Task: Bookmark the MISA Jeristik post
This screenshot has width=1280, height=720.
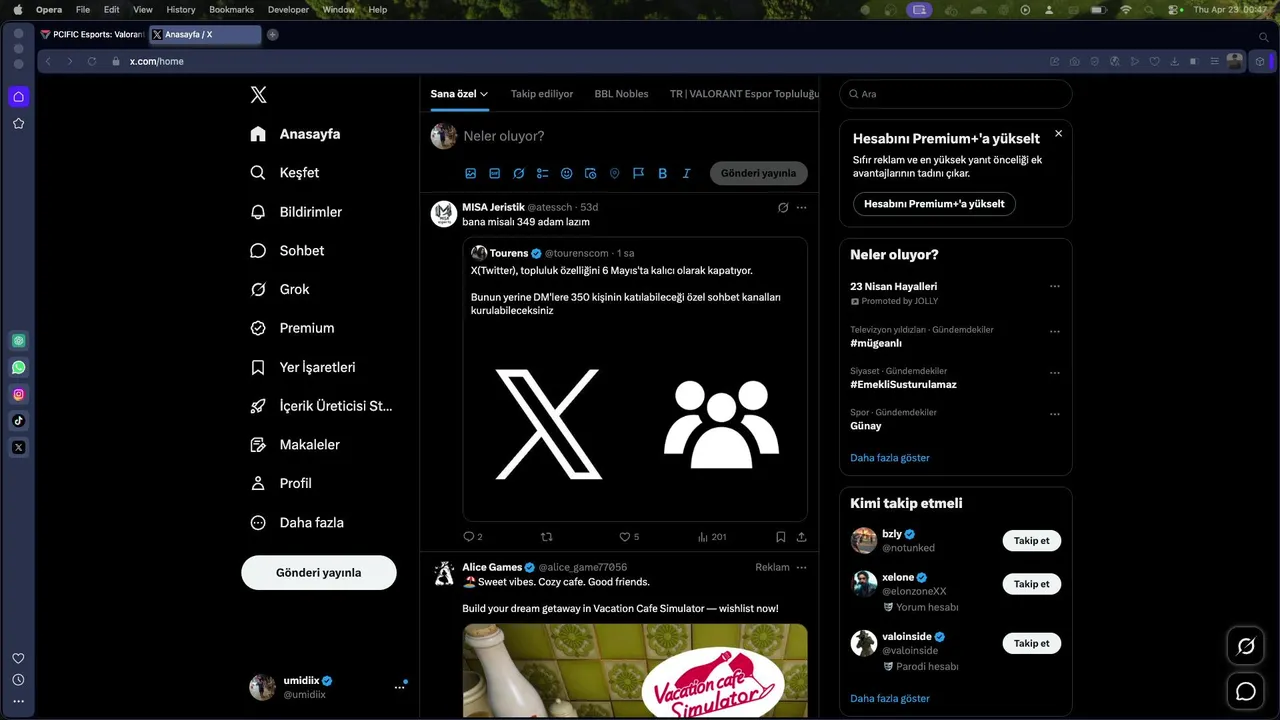Action: coord(781,537)
